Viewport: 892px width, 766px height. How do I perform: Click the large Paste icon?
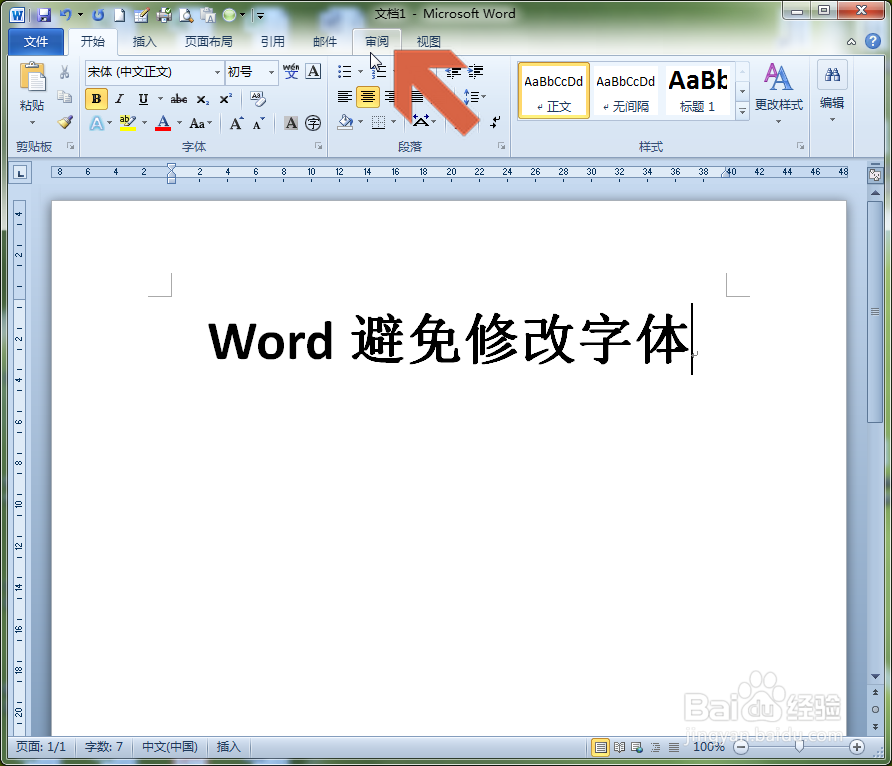coord(32,77)
